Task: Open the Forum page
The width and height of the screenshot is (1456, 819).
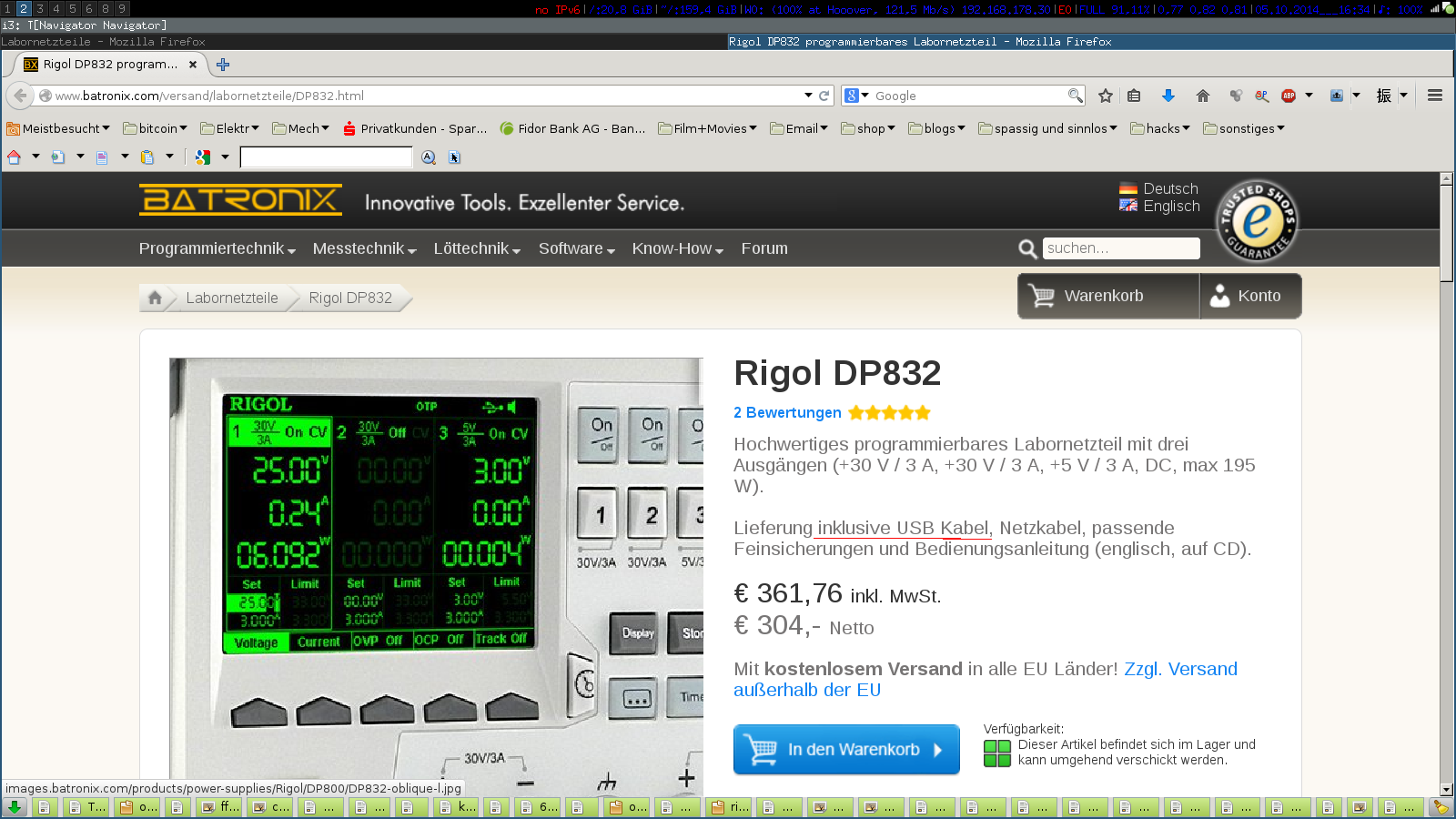Action: (764, 248)
